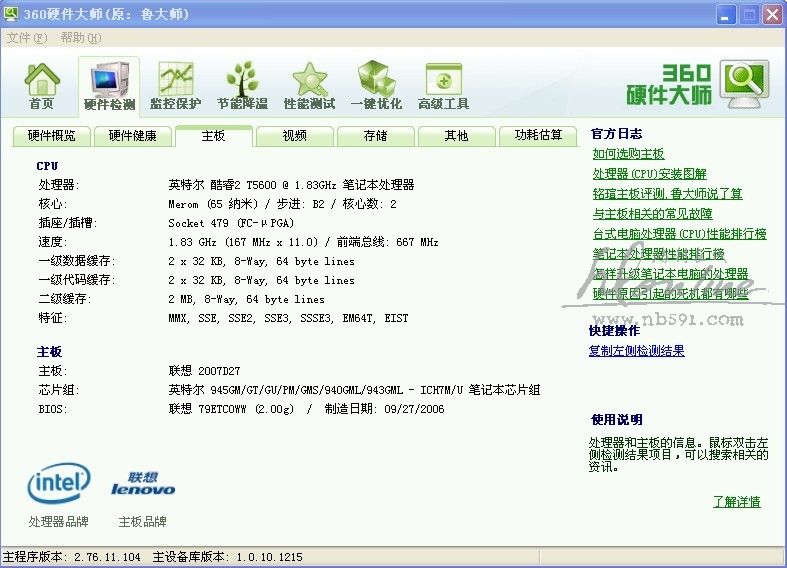Open link 与主板相关的常见故障
The image size is (787, 568).
click(652, 214)
